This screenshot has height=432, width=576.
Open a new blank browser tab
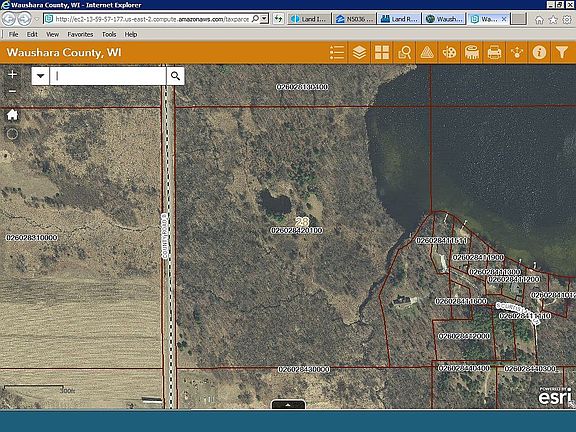coord(519,19)
